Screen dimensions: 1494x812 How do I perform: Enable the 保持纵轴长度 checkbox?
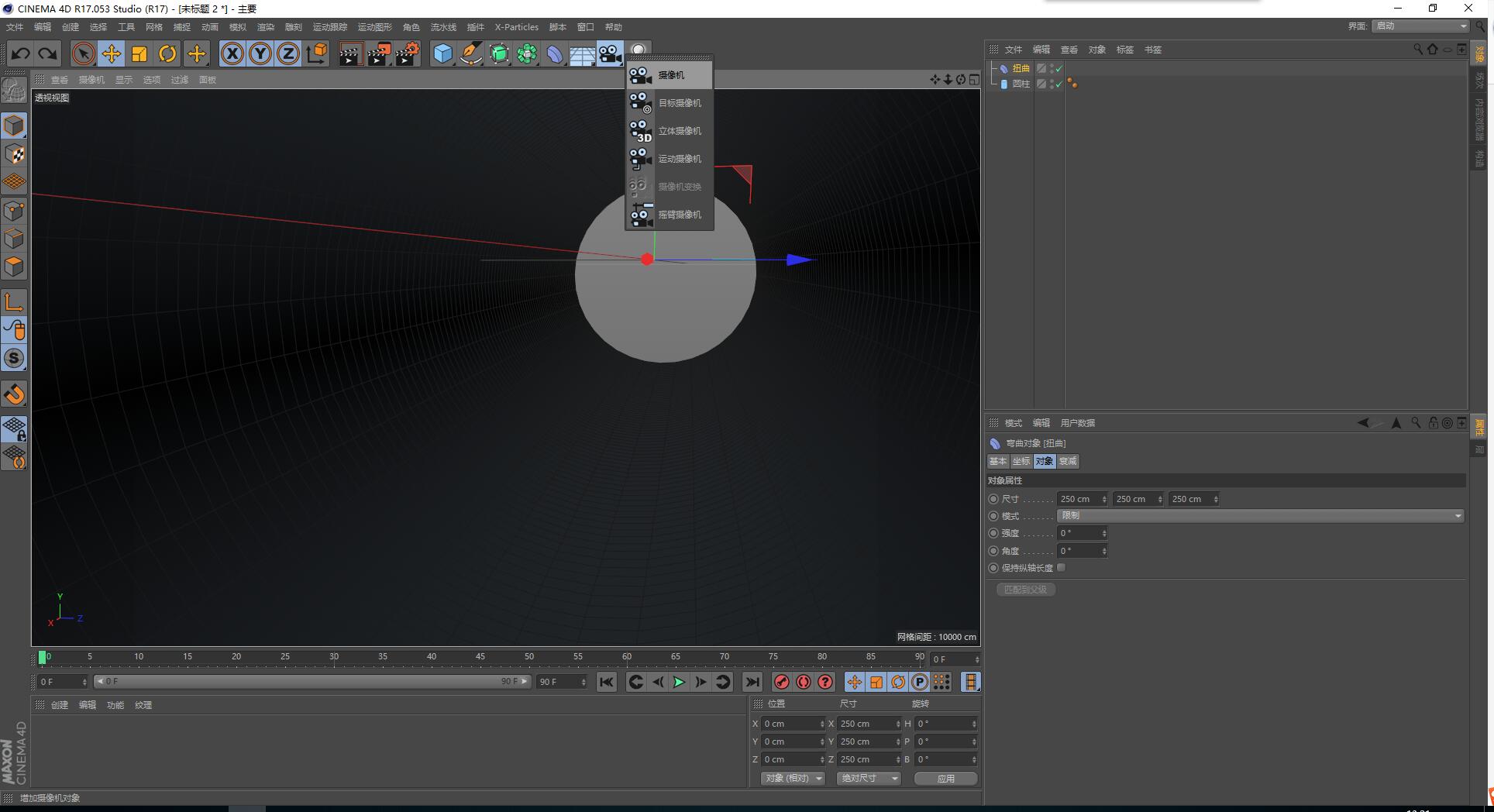pyautogui.click(x=1062, y=568)
